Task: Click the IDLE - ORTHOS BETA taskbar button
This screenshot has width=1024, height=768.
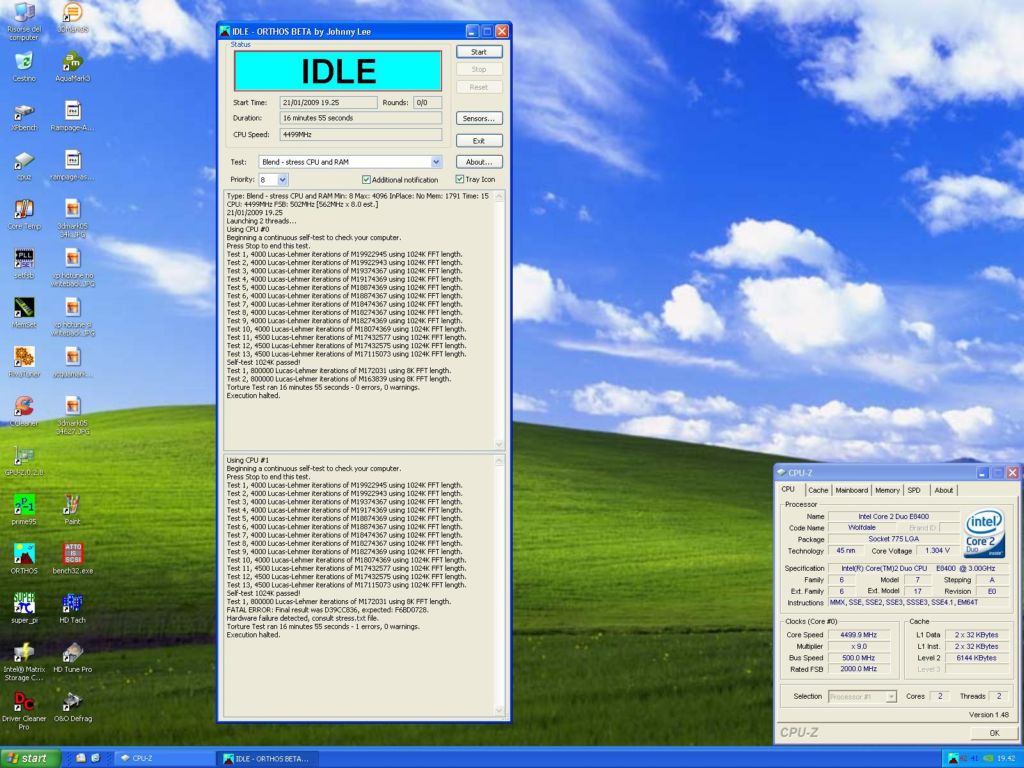Action: coord(269,758)
